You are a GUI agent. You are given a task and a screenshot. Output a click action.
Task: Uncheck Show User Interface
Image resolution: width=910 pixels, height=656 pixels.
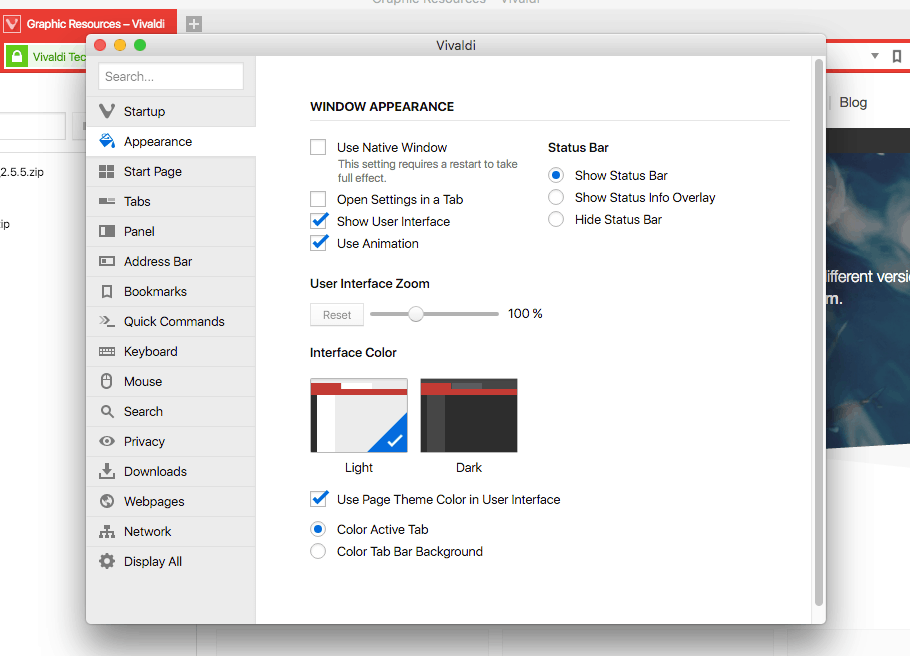coord(319,221)
